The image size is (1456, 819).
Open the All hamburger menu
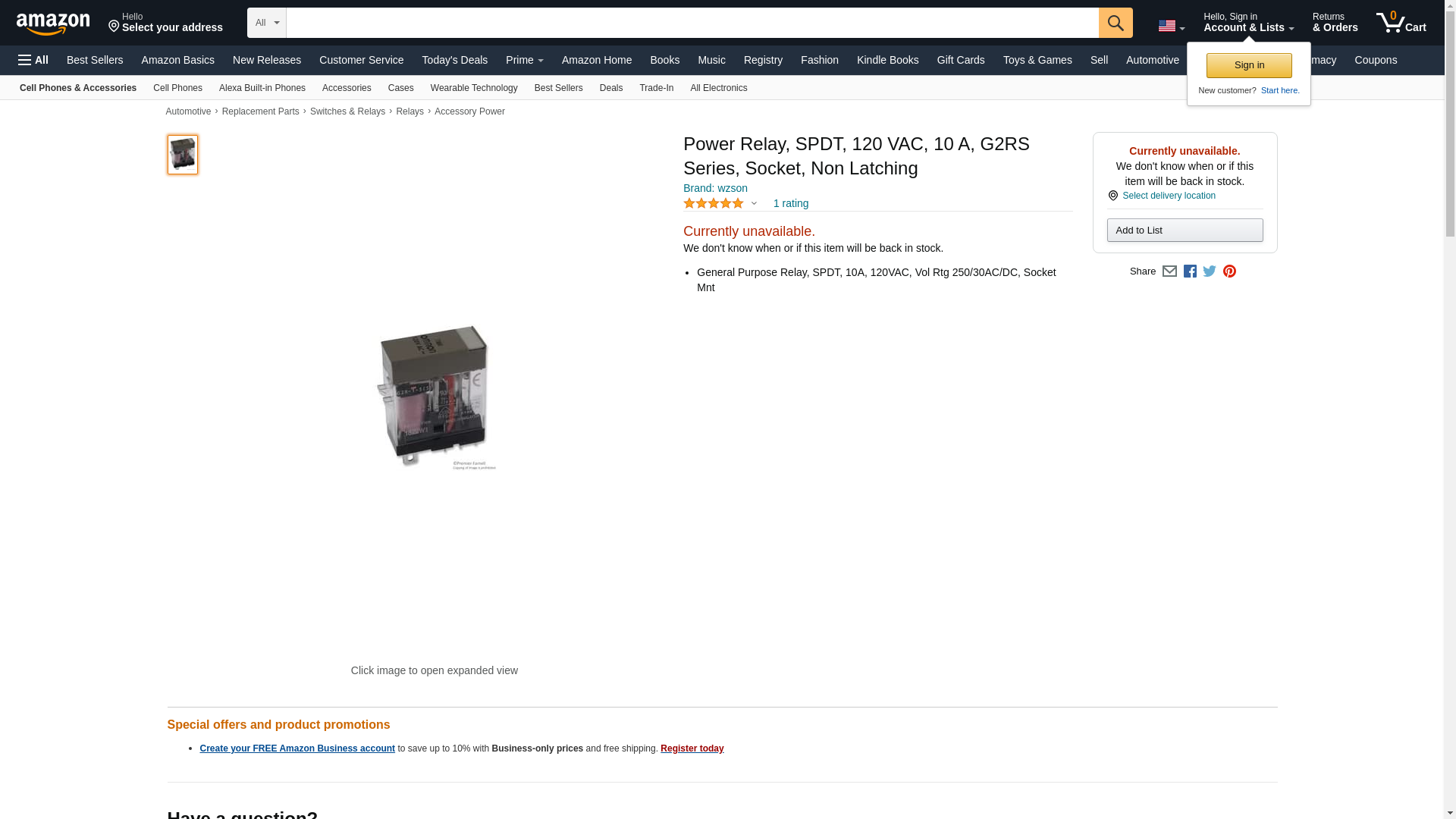coord(33,60)
